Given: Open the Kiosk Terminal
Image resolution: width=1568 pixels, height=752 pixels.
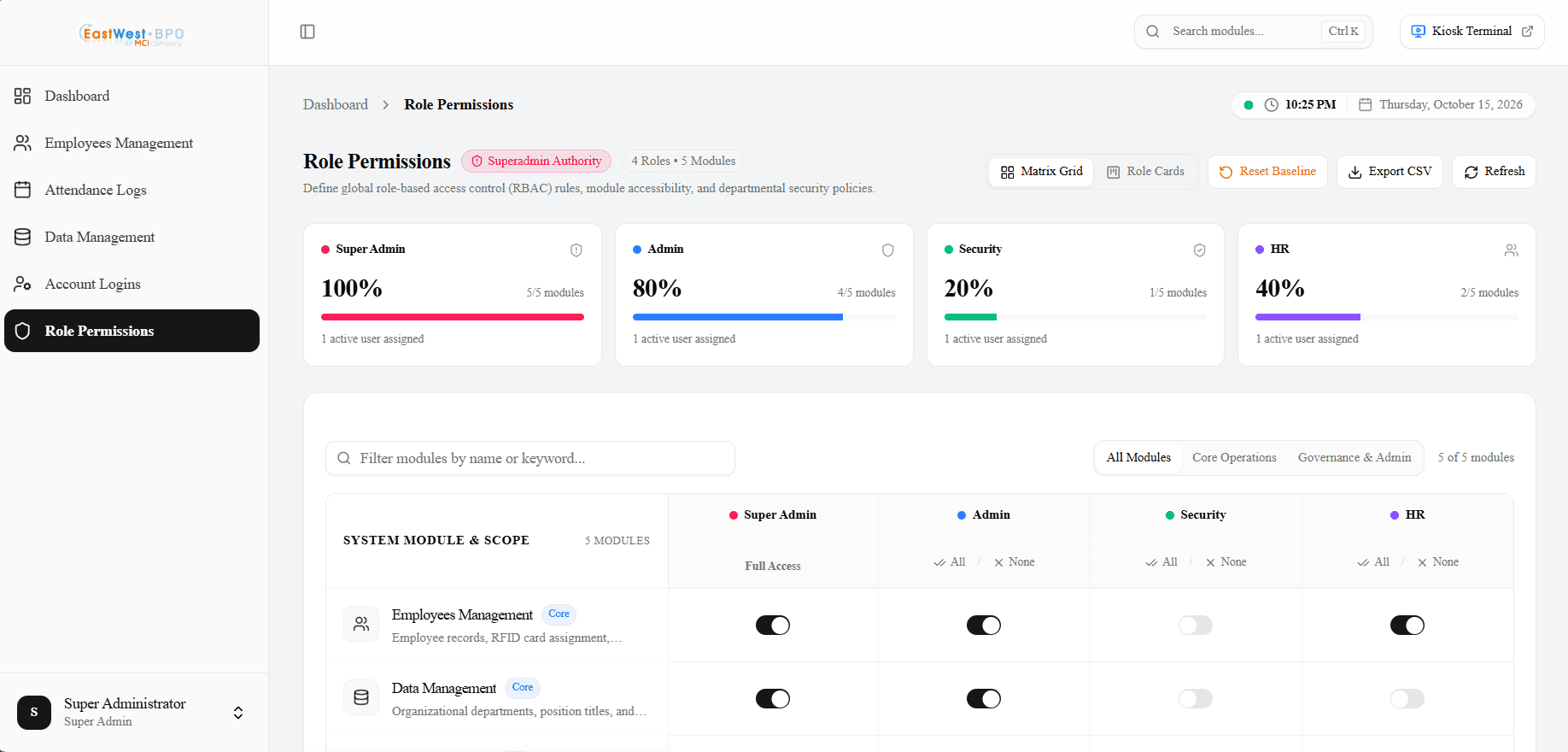Looking at the screenshot, I should click(1472, 32).
